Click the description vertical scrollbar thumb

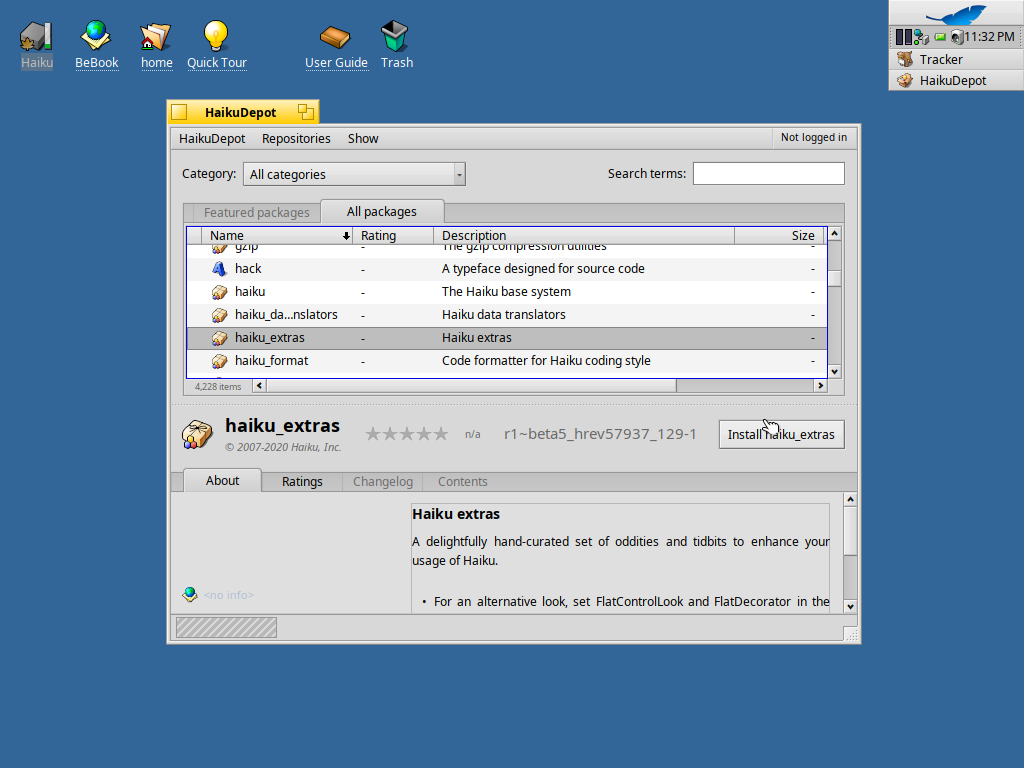tap(850, 530)
